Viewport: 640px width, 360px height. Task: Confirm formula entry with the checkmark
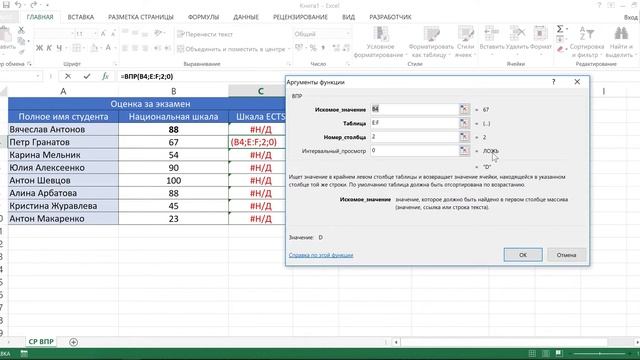click(x=87, y=76)
